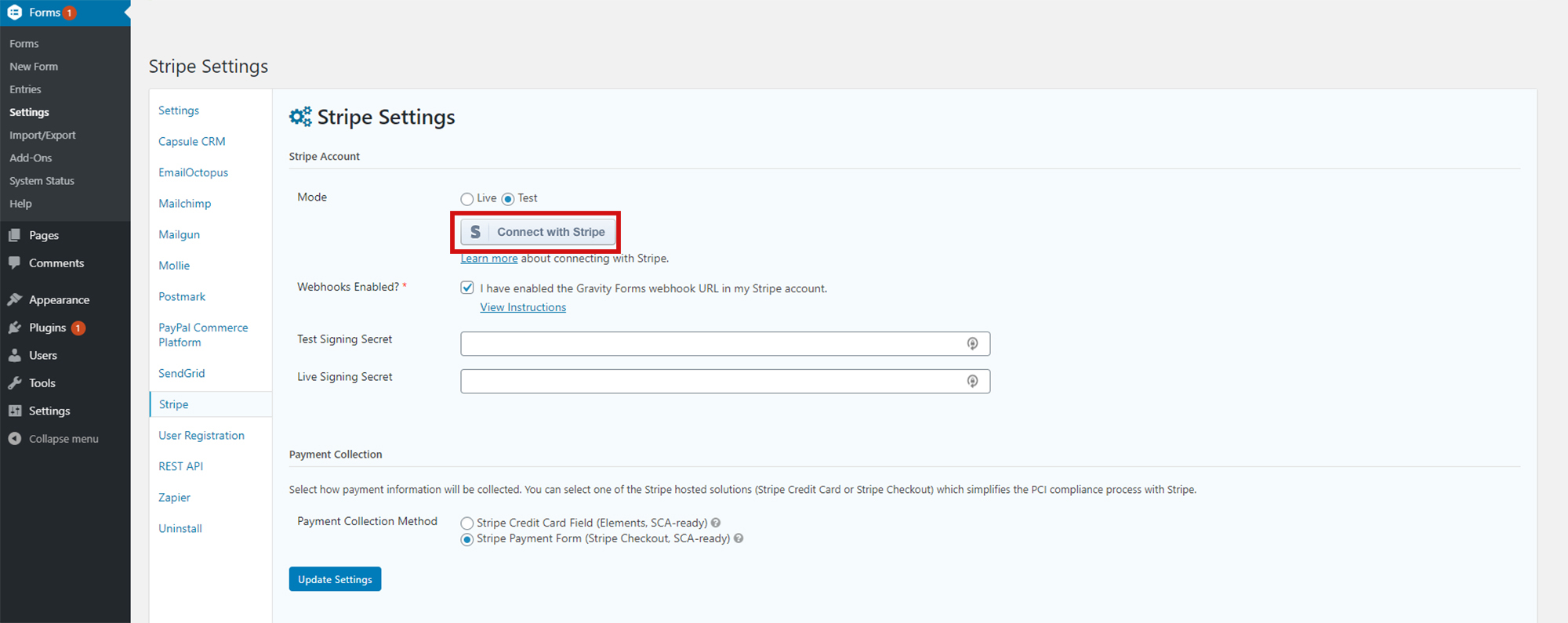Click the Users person icon
This screenshot has width=1568, height=623.
[x=15, y=355]
